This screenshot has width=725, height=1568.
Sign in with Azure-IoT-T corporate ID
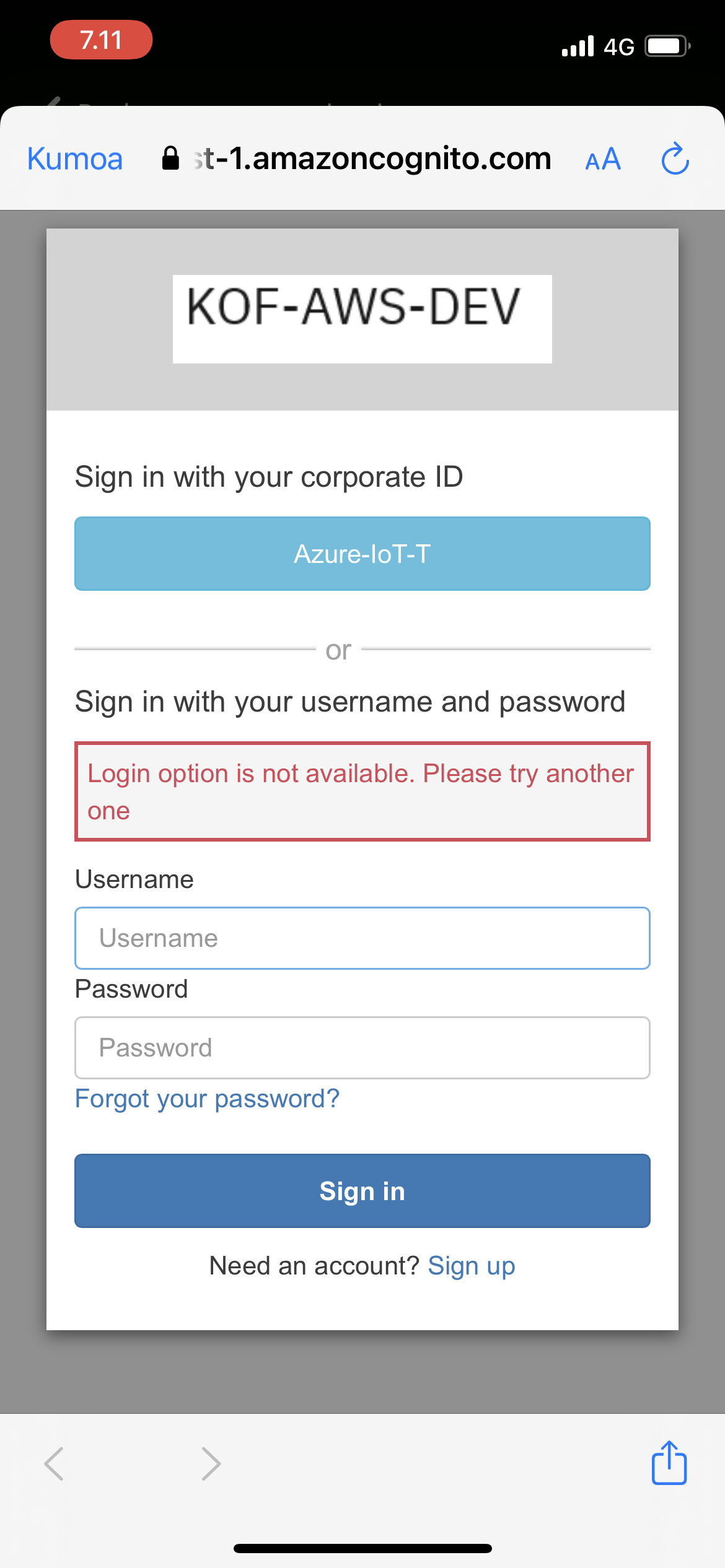click(x=362, y=553)
